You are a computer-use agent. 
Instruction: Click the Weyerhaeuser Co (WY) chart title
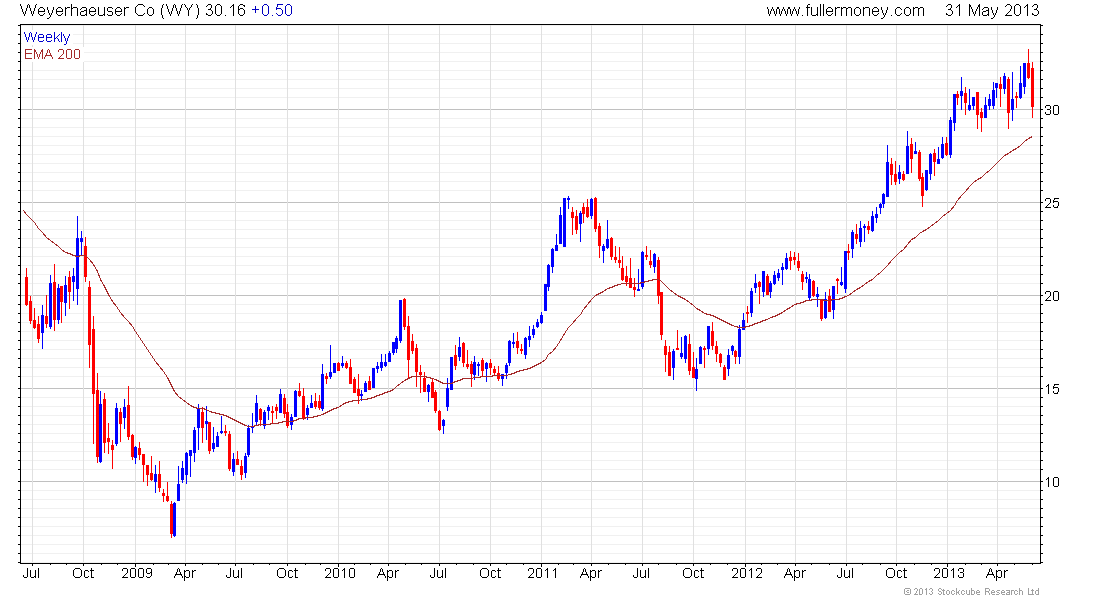(x=110, y=11)
